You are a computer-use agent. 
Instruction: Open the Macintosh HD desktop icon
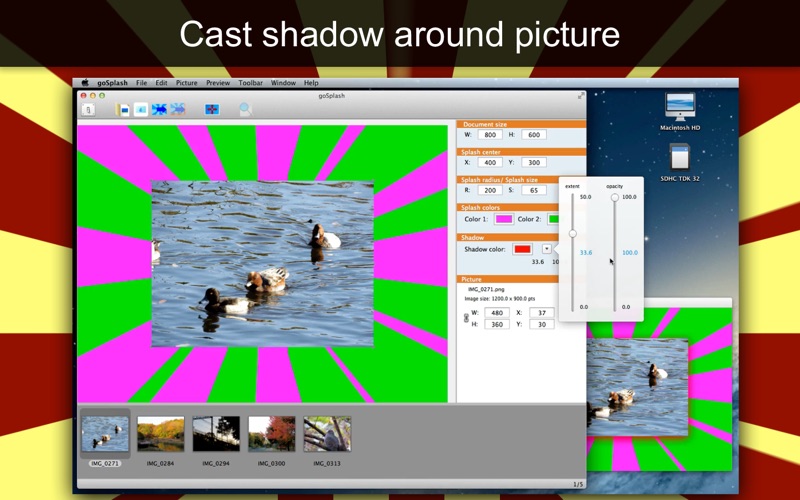[680, 112]
